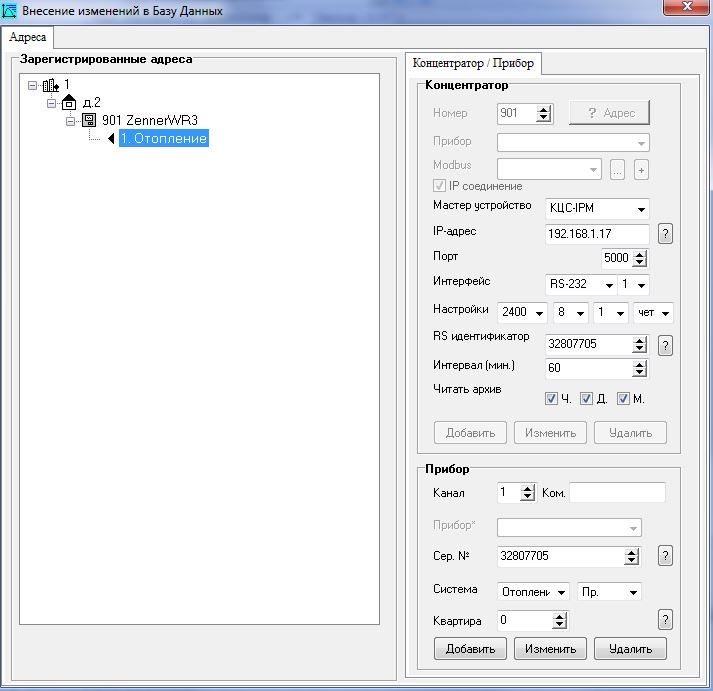Image resolution: width=713 pixels, height=691 pixels.
Task: Switch to the Концентратор / Прибор tab
Action: 473,63
